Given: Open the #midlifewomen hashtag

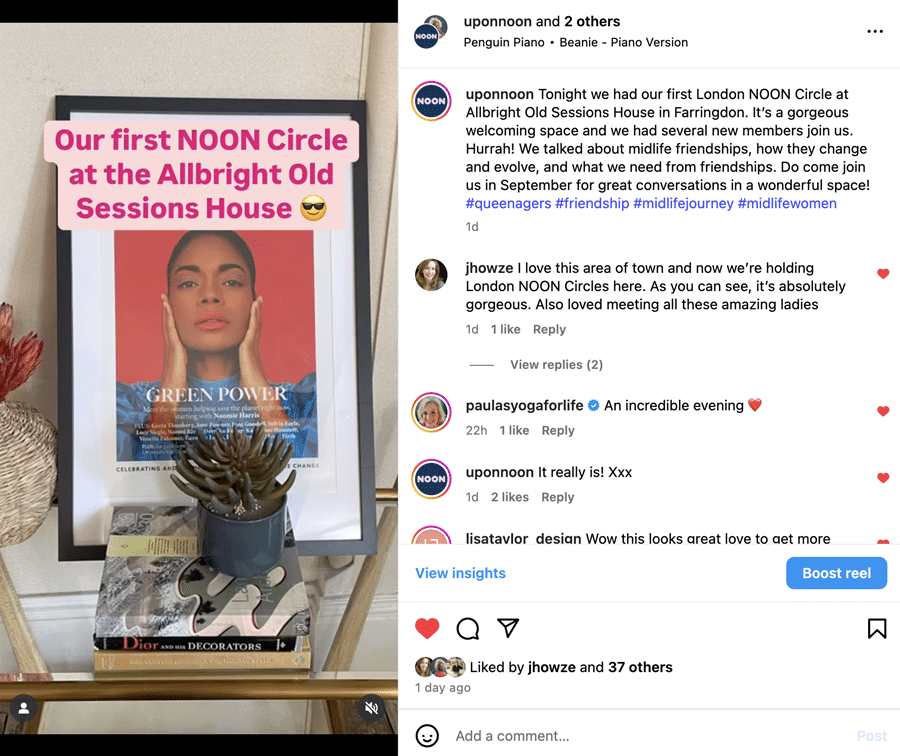Looking at the screenshot, I should (x=787, y=203).
